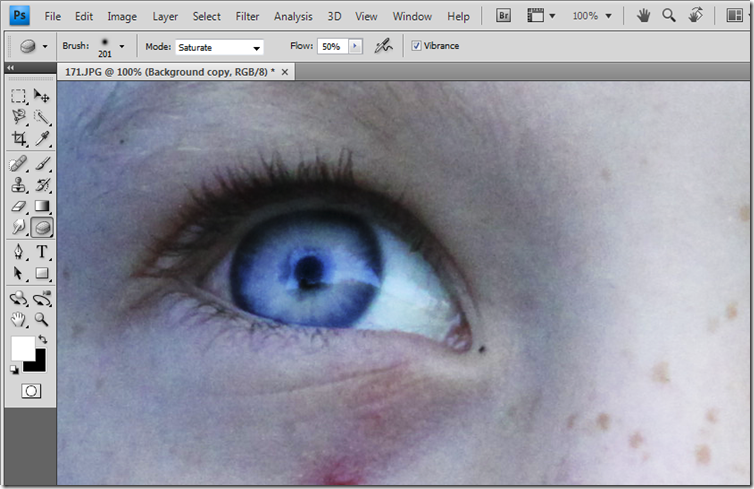Select the Pen tool

point(18,251)
